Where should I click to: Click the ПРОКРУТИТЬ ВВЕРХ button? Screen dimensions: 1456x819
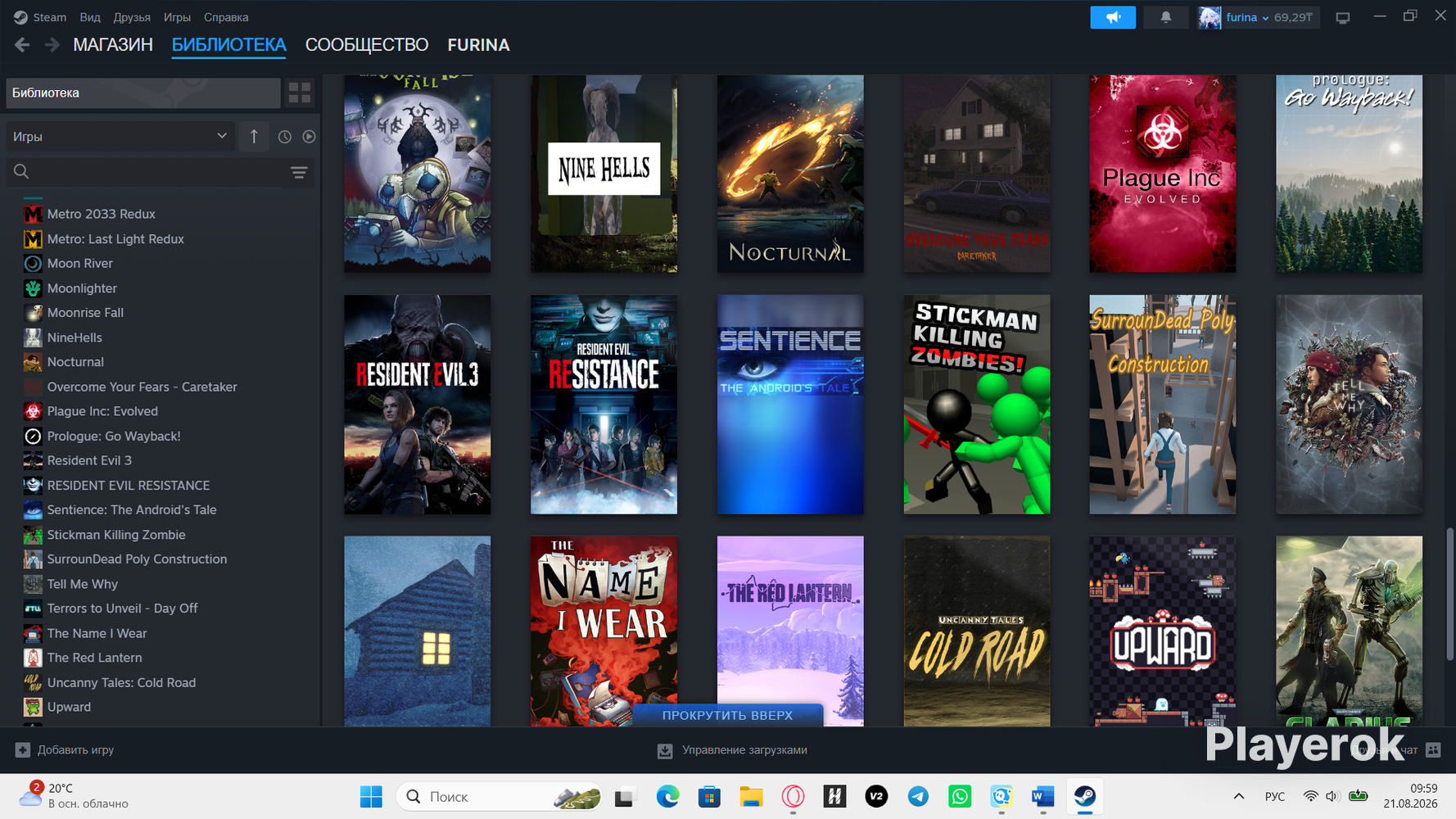click(x=727, y=715)
